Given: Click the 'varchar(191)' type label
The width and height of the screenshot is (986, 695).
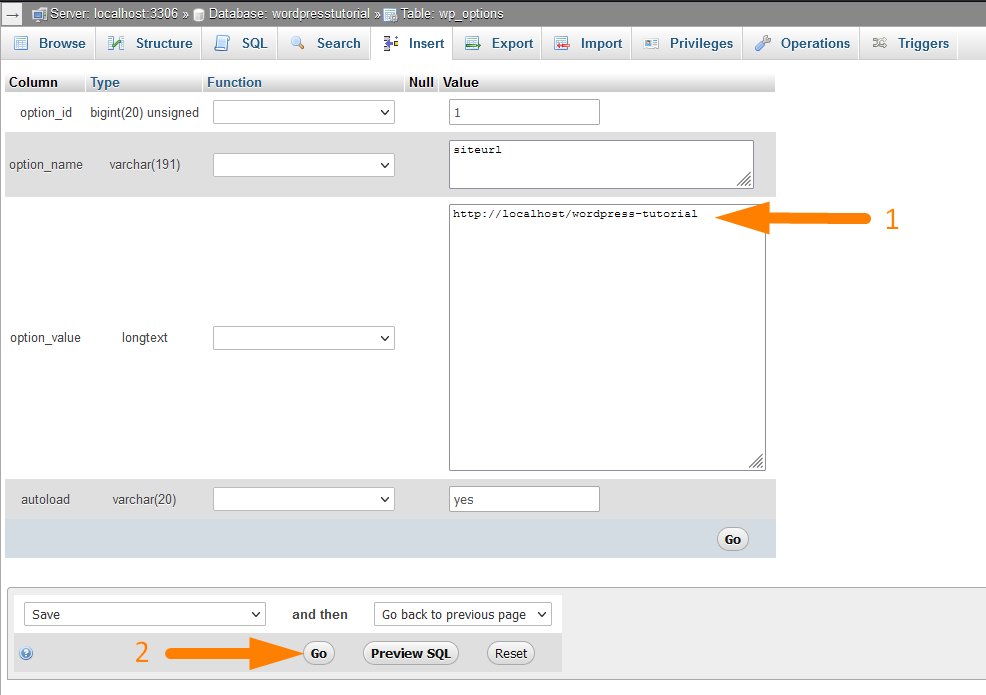Looking at the screenshot, I should pyautogui.click(x=145, y=165).
